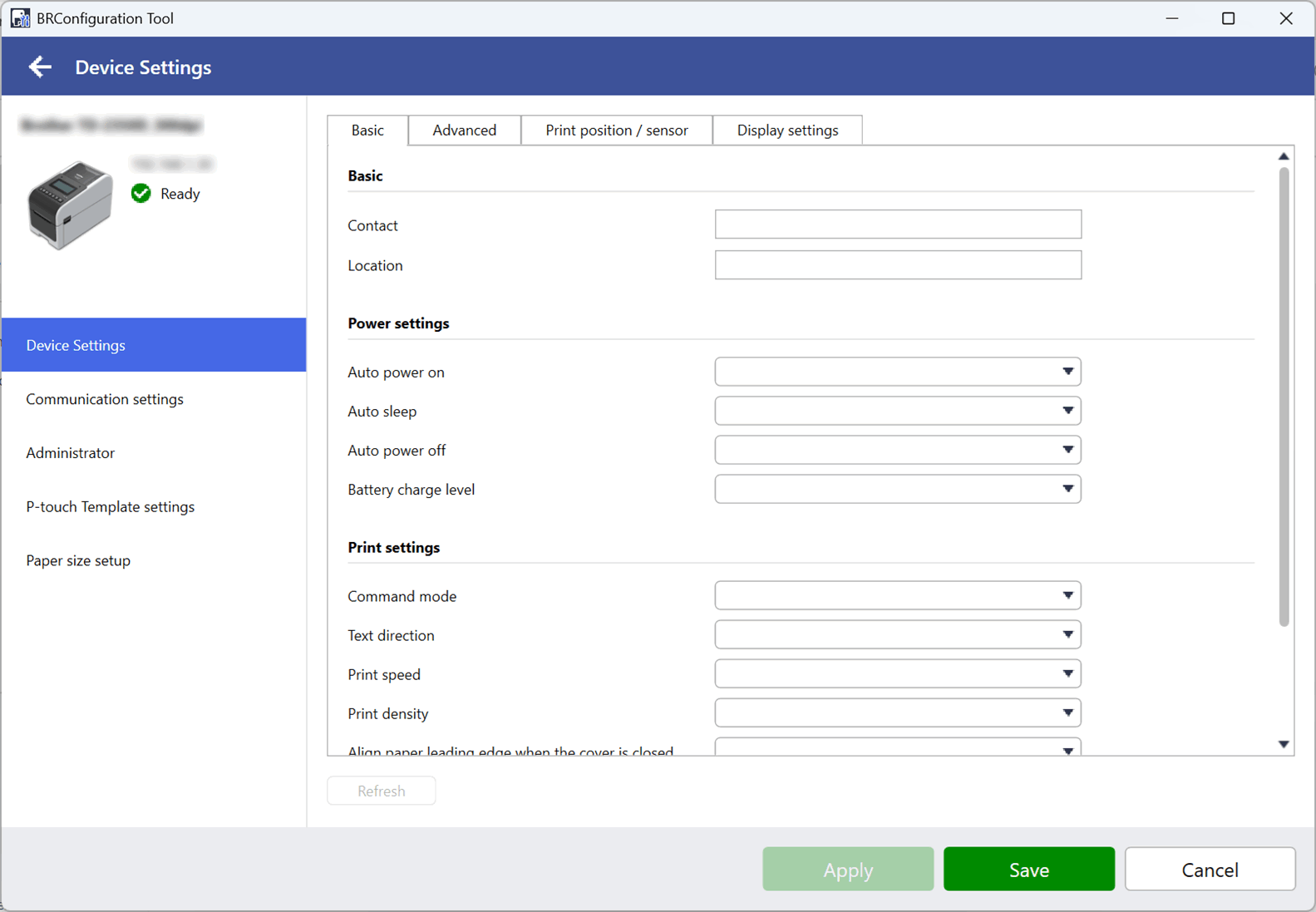Image resolution: width=1316 pixels, height=912 pixels.
Task: Click the BRConfiguration Tool app icon
Action: [x=19, y=18]
